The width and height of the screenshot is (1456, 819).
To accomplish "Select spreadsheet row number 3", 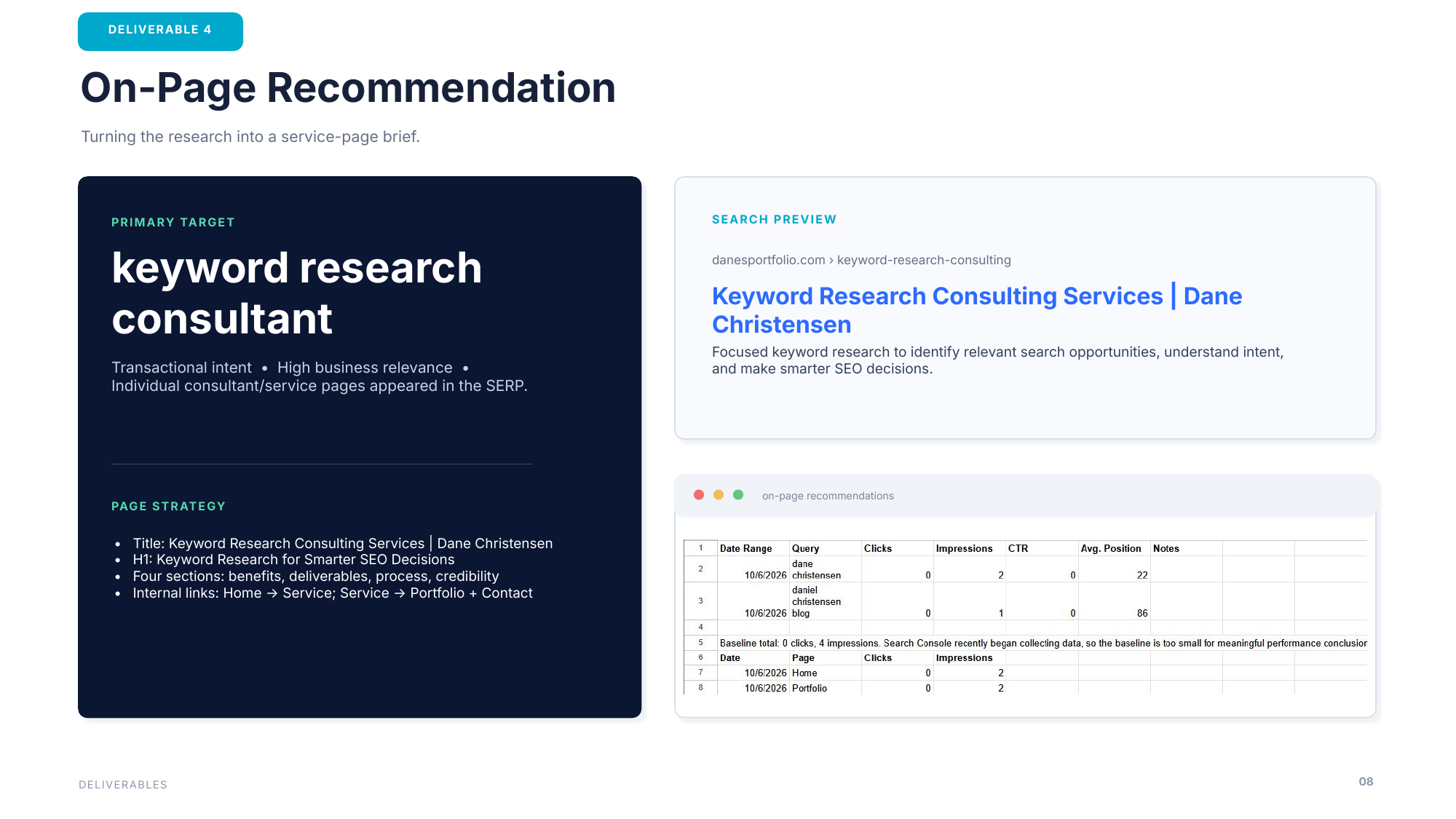I will 700,601.
